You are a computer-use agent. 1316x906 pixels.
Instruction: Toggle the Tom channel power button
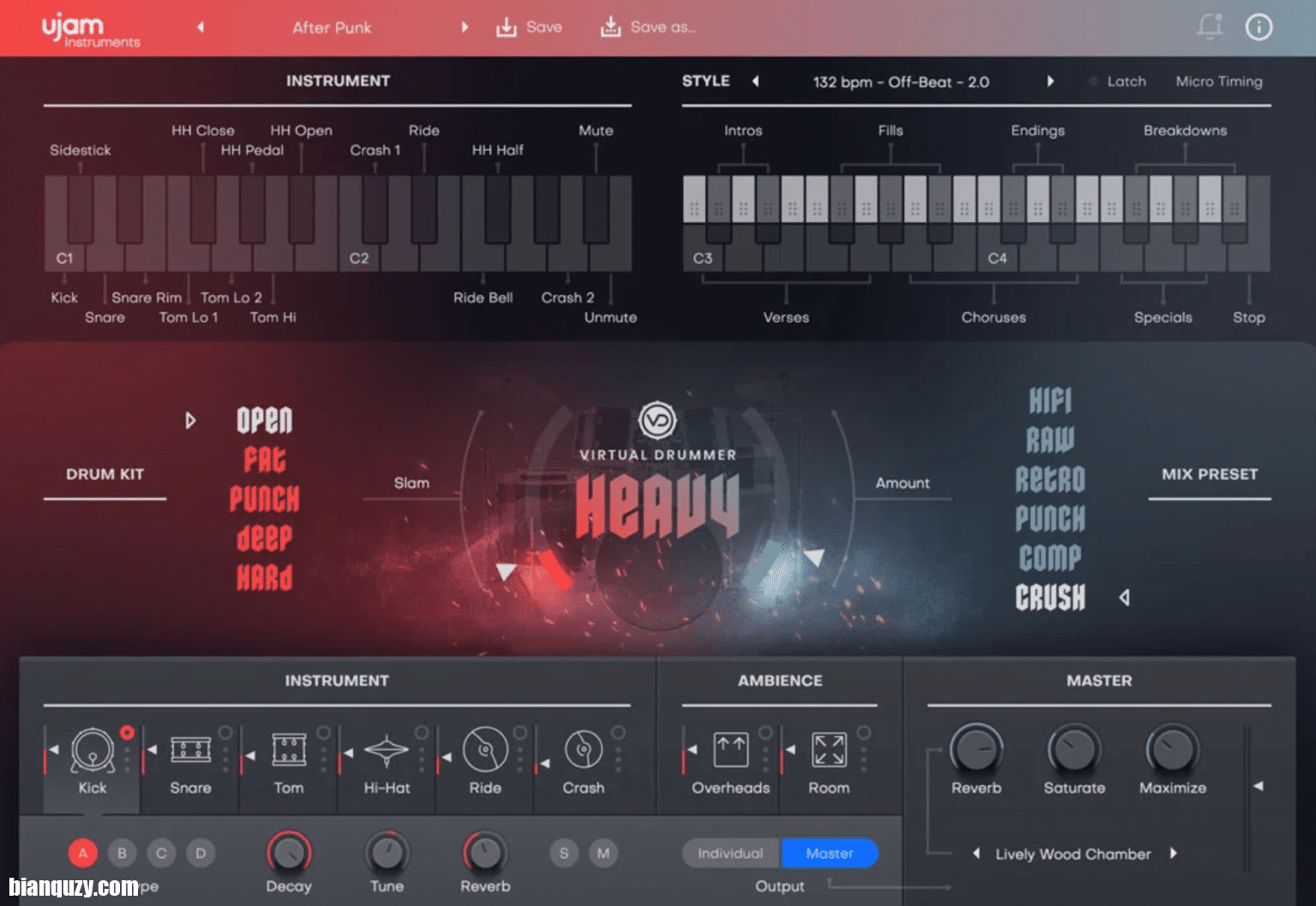pos(324,733)
